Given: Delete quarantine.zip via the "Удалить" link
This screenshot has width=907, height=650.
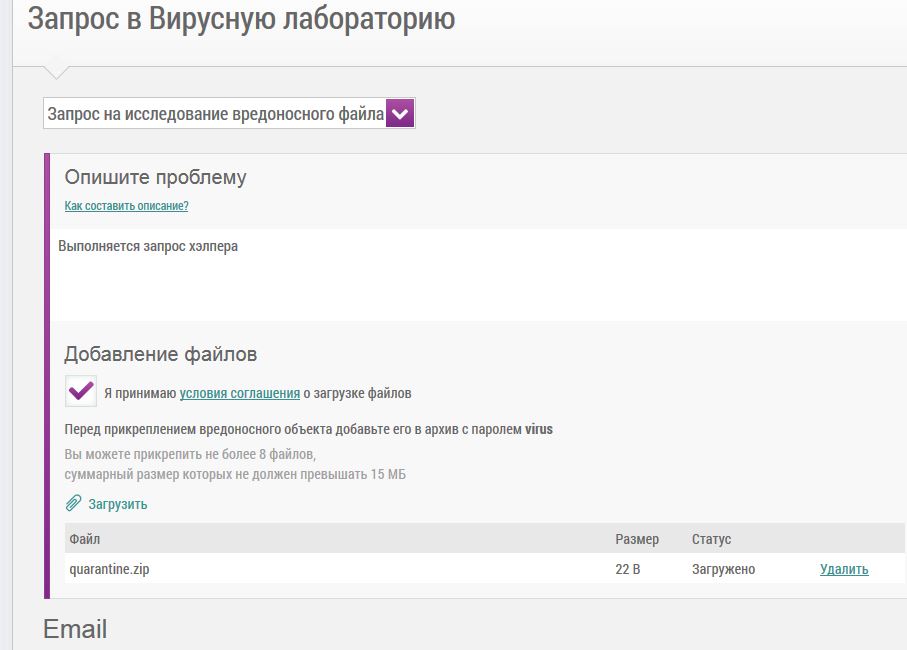Looking at the screenshot, I should (844, 569).
